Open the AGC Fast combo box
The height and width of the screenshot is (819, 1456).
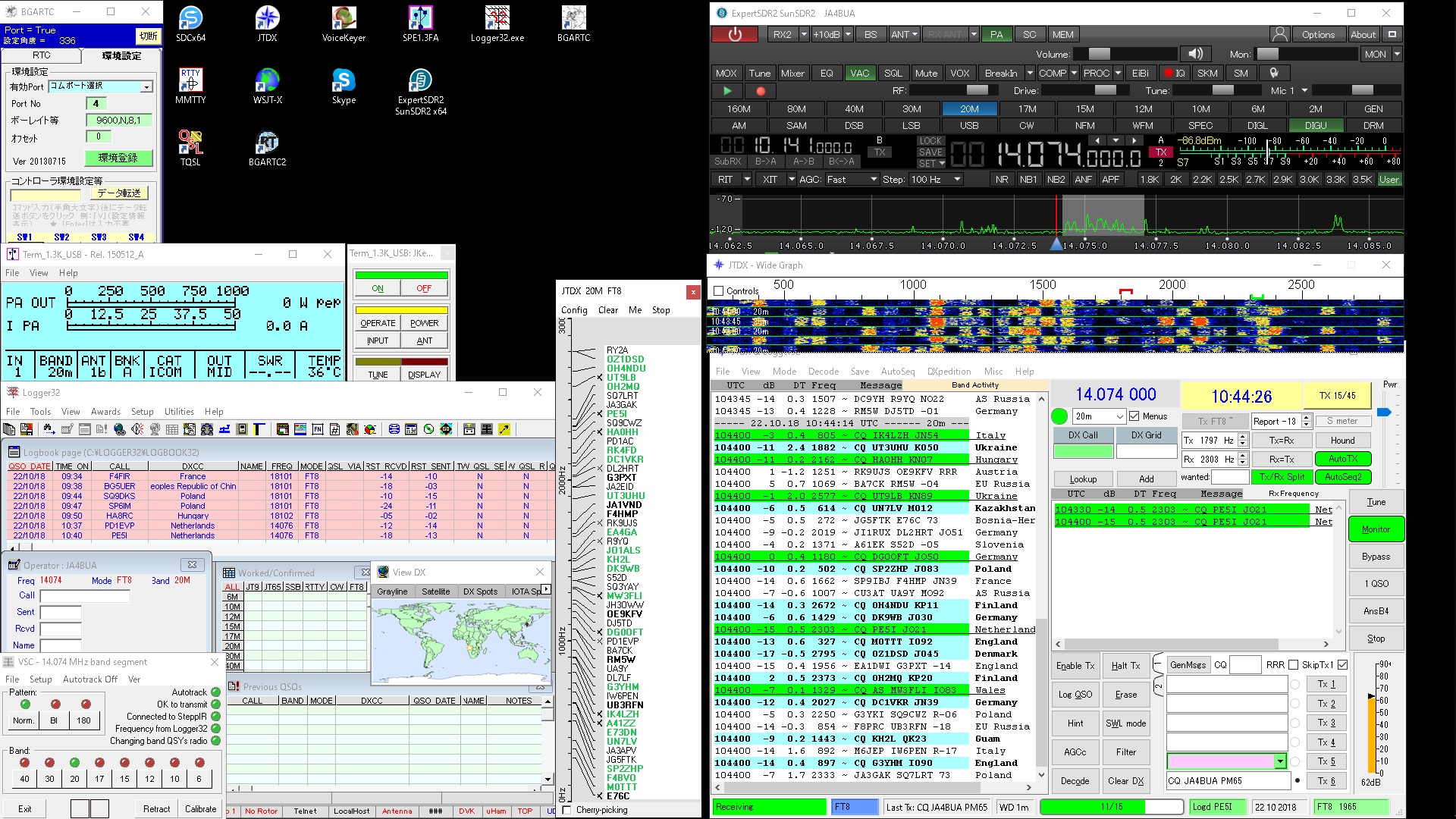851,179
